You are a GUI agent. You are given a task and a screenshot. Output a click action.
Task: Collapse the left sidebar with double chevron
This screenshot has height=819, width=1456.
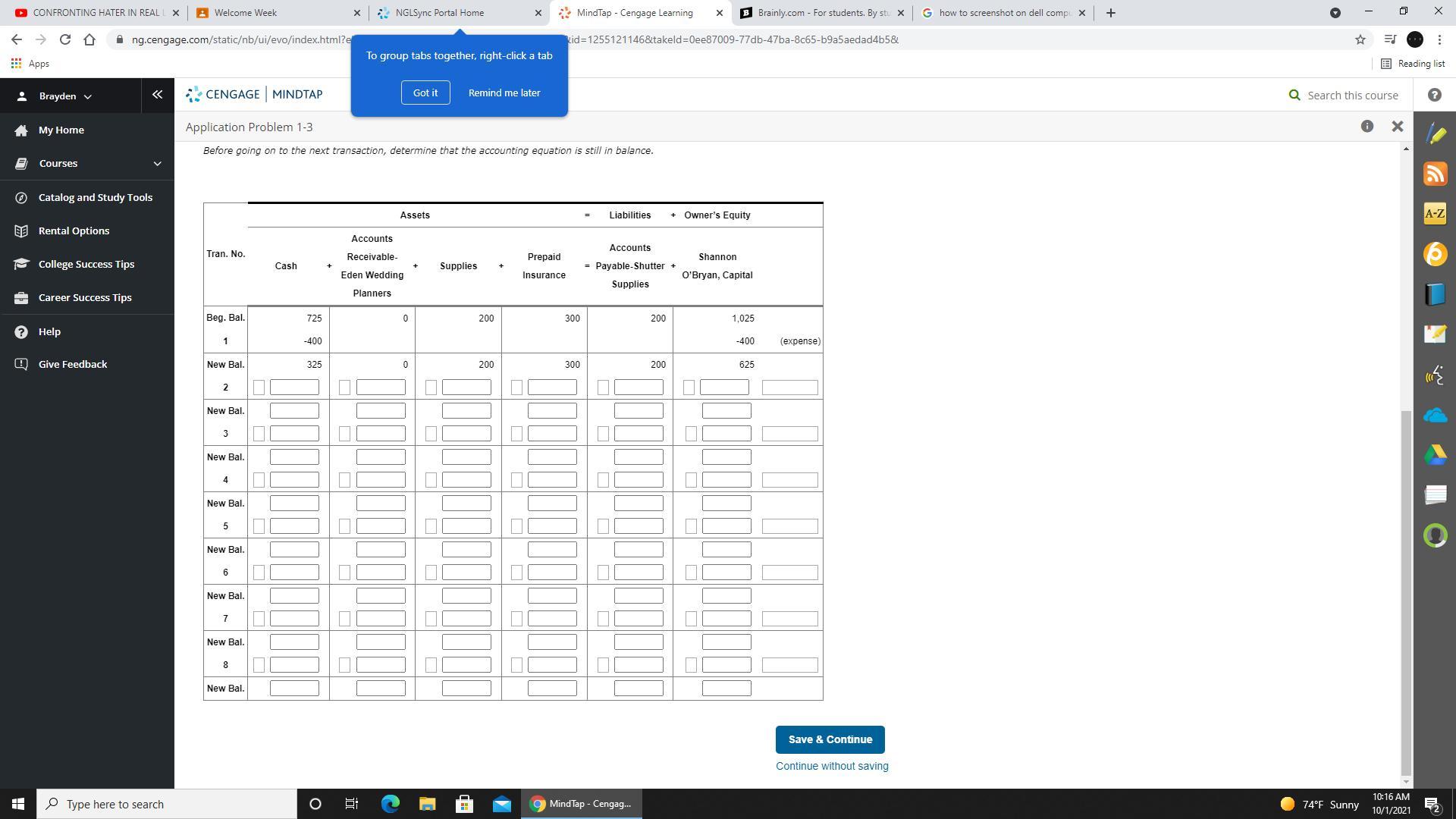click(x=157, y=95)
